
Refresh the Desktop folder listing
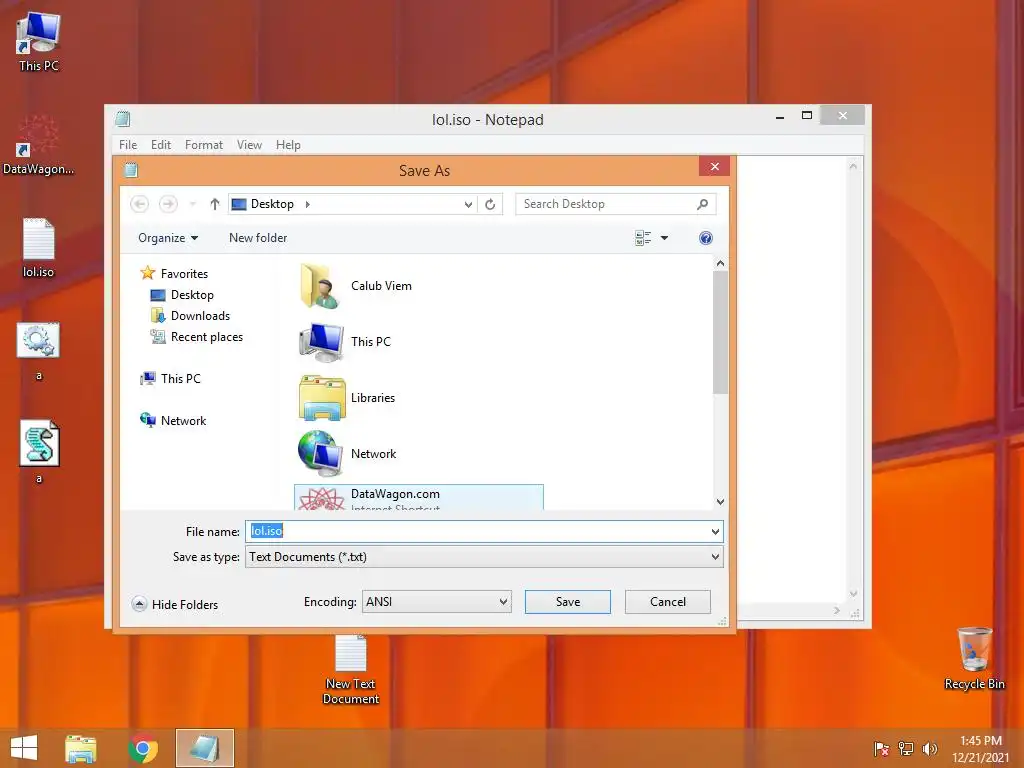[x=490, y=204]
